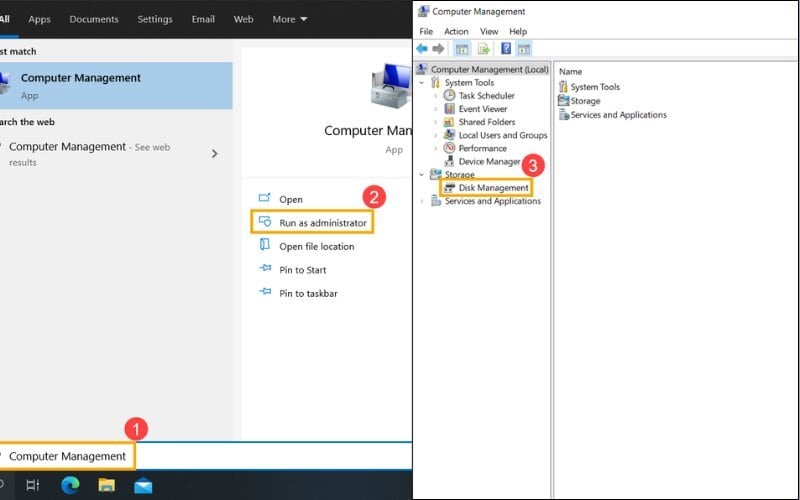Click the Export List toolbar icon
800x500 pixels.
(483, 49)
